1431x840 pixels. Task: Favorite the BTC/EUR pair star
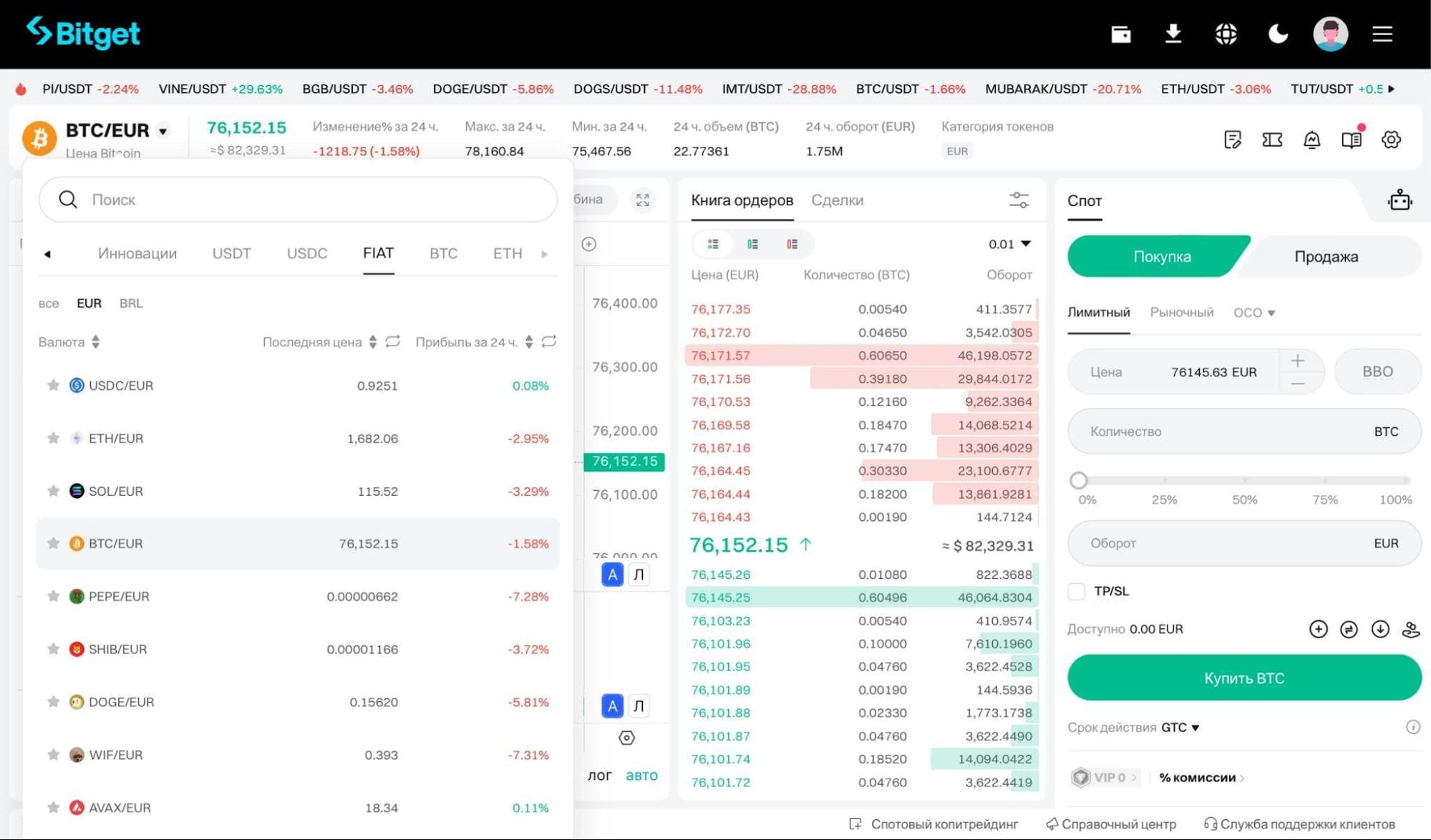(53, 543)
